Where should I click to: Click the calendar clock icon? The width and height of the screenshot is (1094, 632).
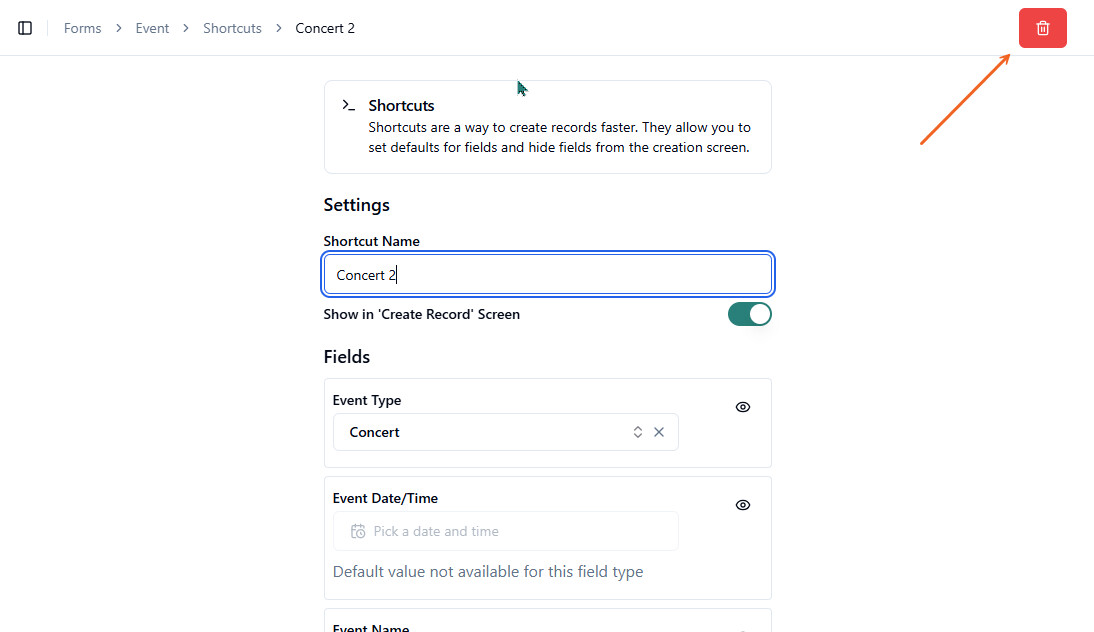(x=358, y=531)
